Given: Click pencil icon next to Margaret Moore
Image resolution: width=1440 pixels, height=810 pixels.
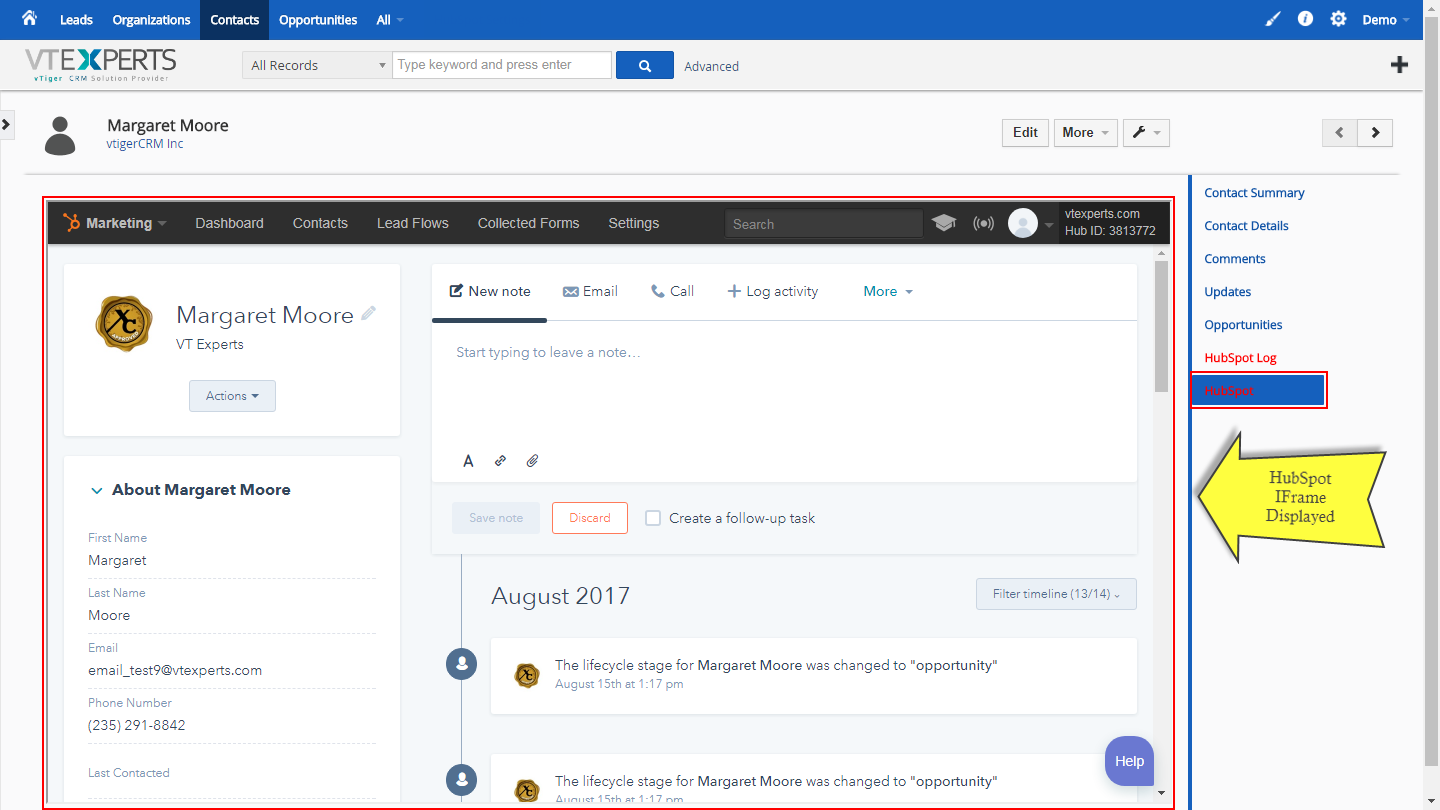Looking at the screenshot, I should (369, 313).
